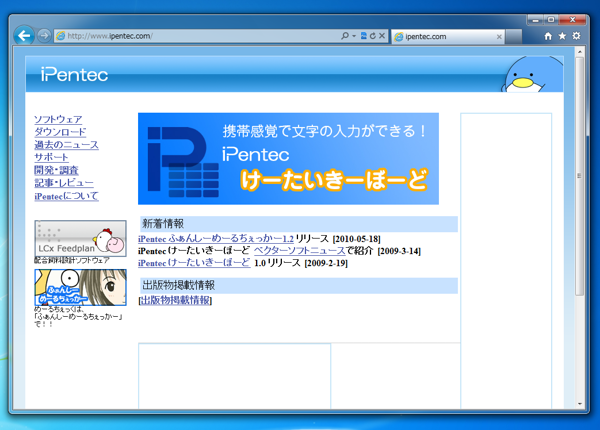Open the ベクターソフトニュース link
Screen dimensions: 600x430
click(x=300, y=251)
